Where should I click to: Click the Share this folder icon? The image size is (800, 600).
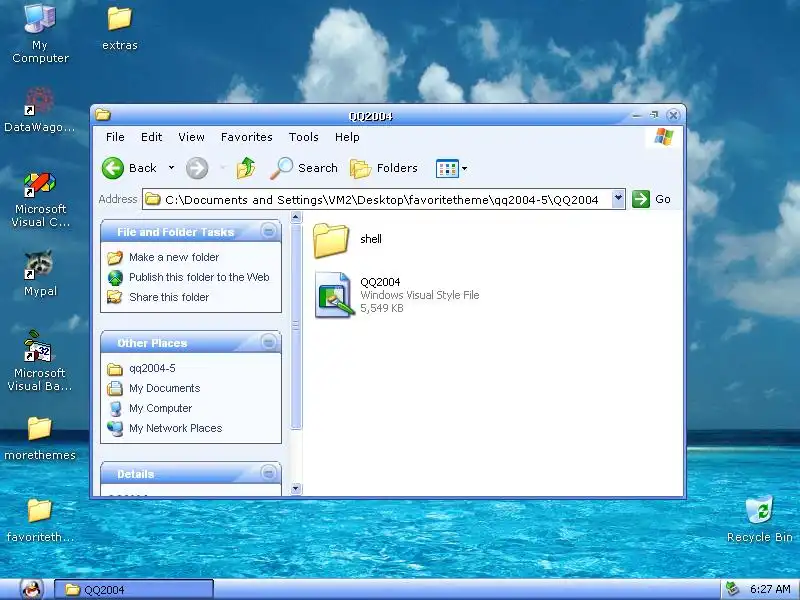pyautogui.click(x=115, y=297)
